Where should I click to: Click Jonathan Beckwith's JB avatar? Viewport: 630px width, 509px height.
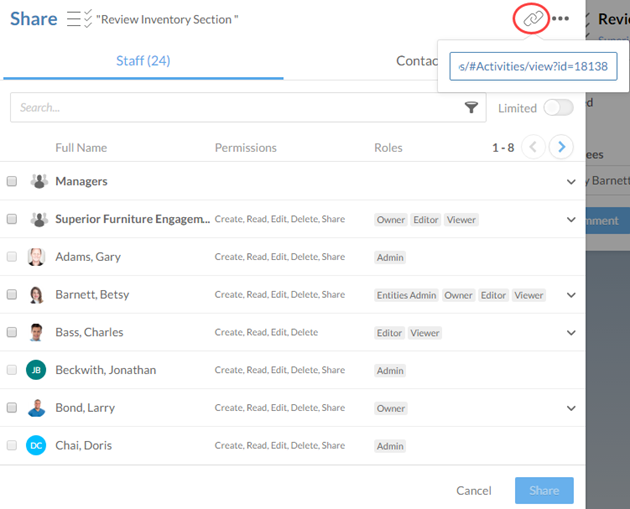coord(37,370)
